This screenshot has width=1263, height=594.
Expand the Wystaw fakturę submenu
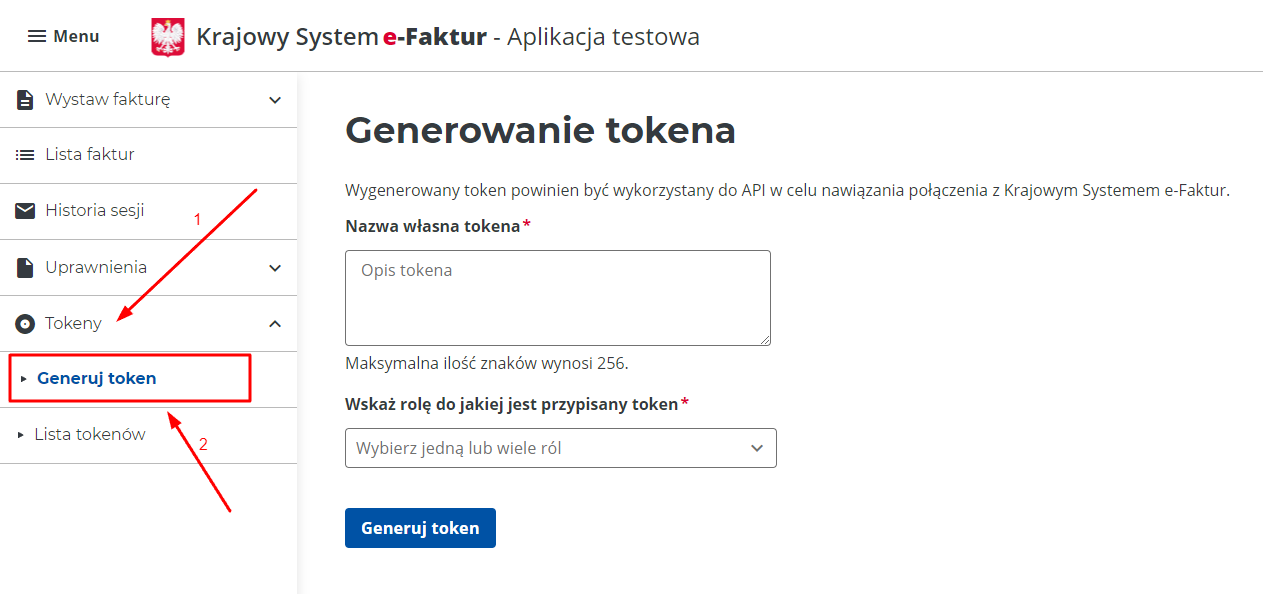(x=274, y=99)
